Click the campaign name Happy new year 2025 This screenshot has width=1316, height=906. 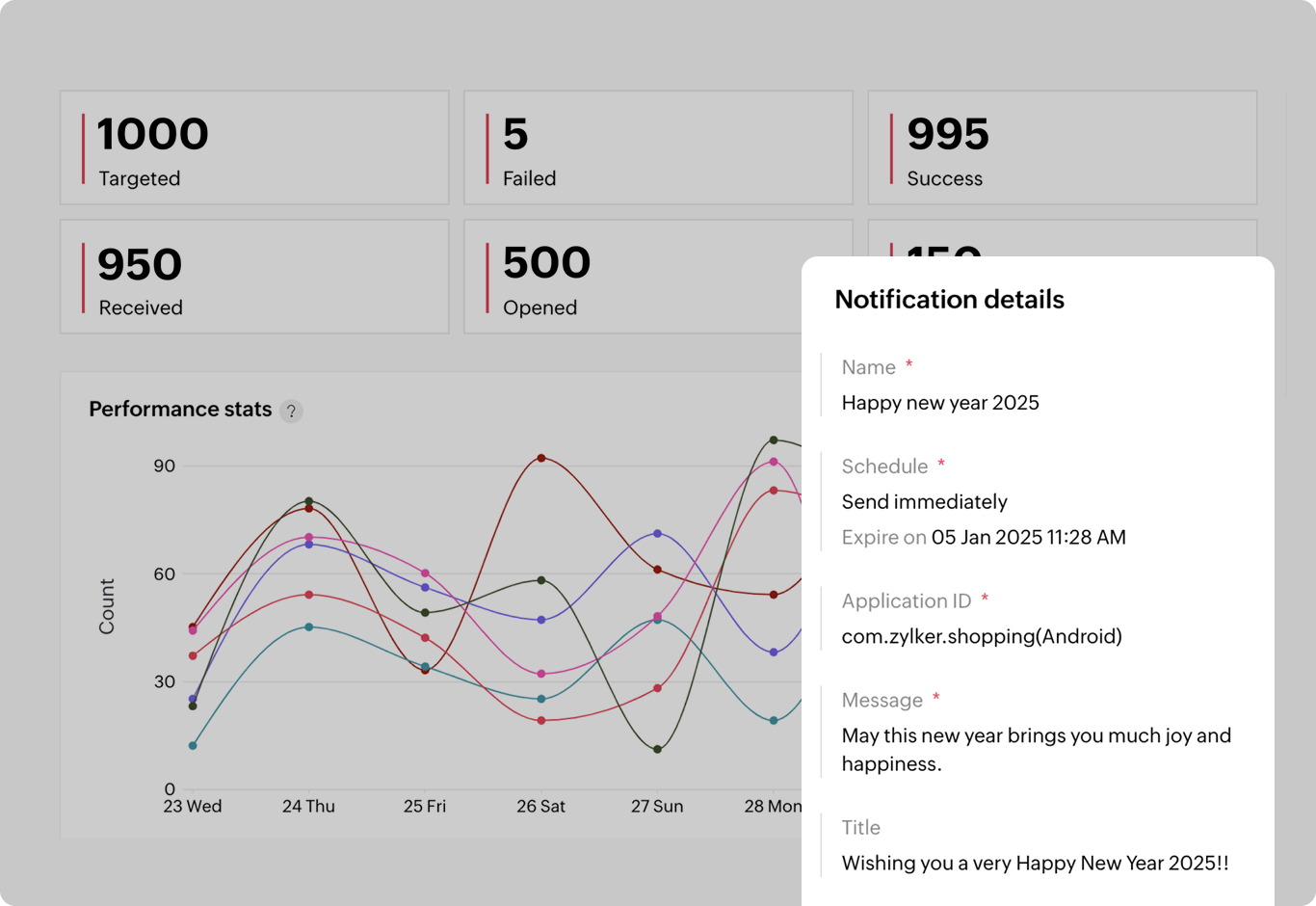(939, 403)
